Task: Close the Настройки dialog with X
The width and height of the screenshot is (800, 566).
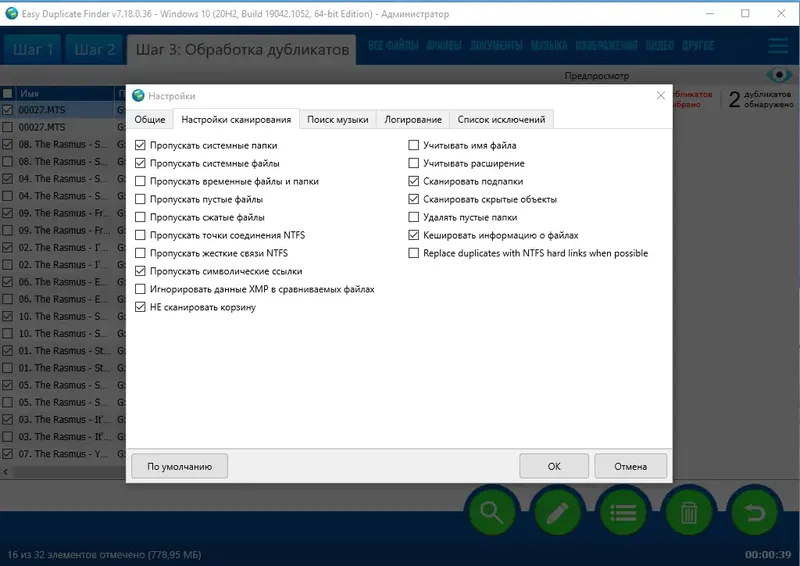Action: coord(661,95)
